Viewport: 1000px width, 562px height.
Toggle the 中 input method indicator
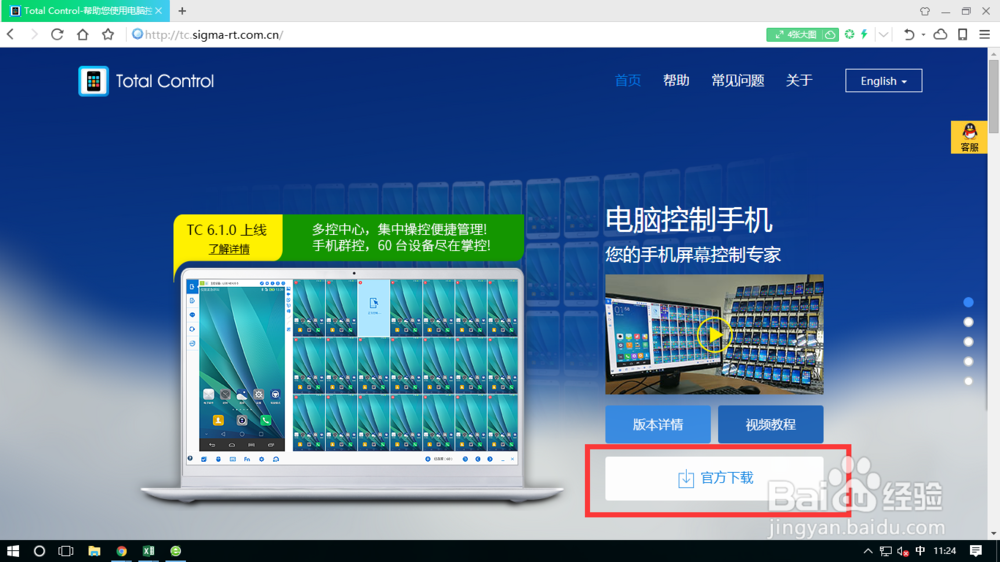[x=920, y=551]
